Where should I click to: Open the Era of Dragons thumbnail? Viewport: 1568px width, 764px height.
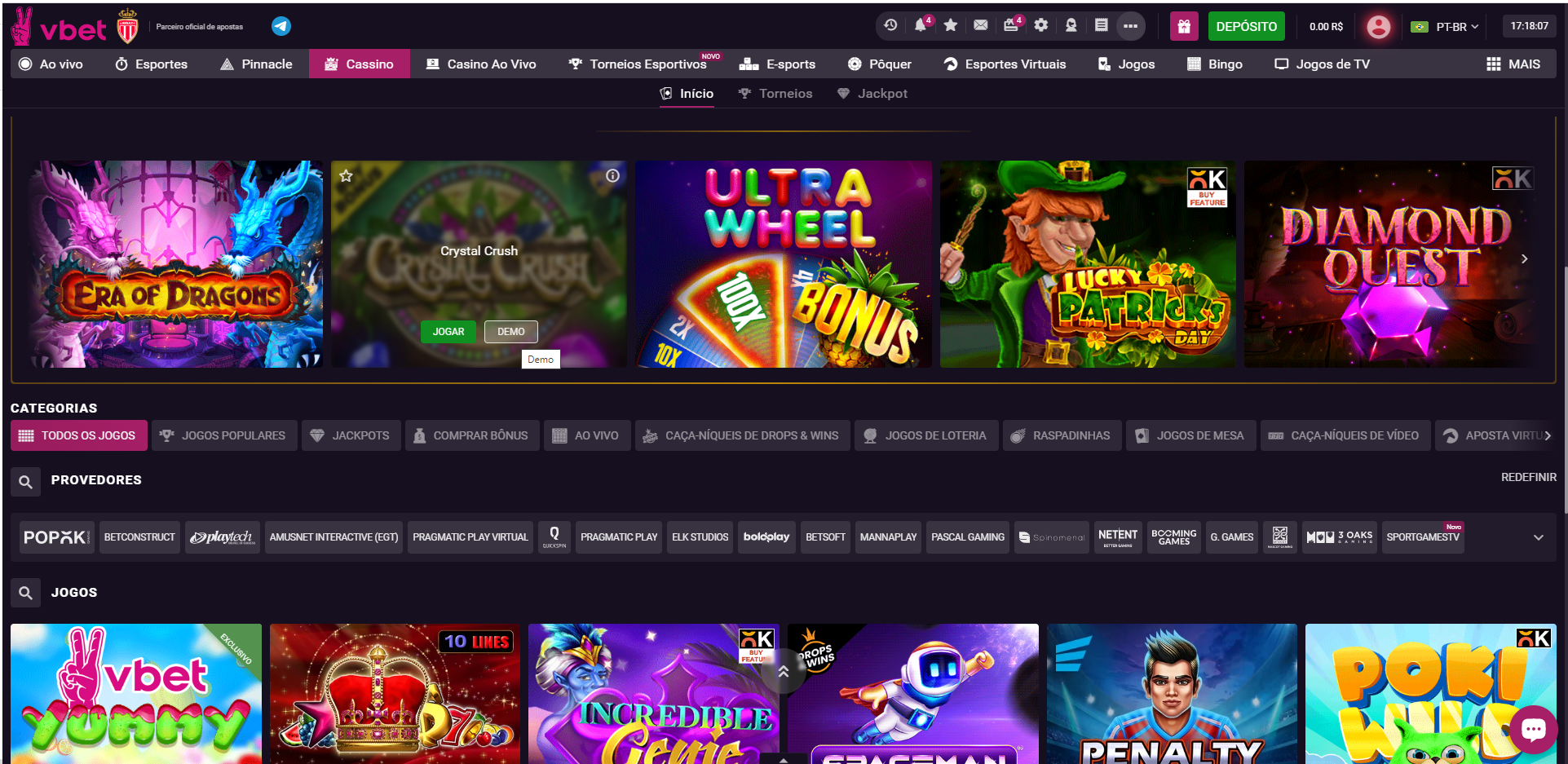(175, 264)
